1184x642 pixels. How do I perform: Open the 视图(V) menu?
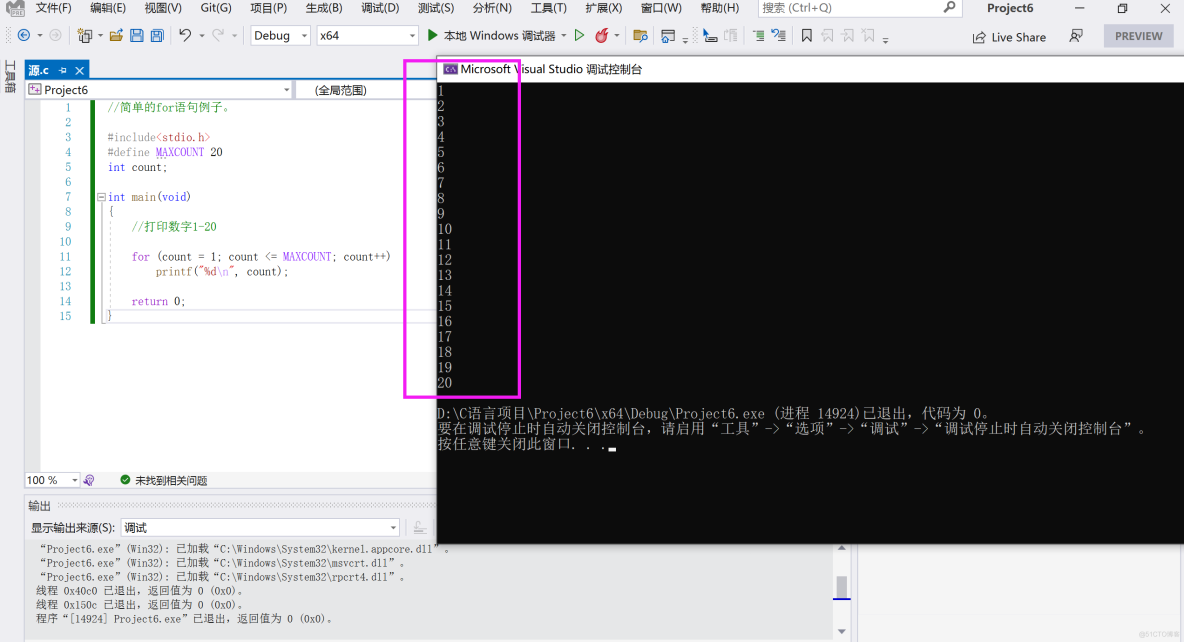(x=163, y=8)
